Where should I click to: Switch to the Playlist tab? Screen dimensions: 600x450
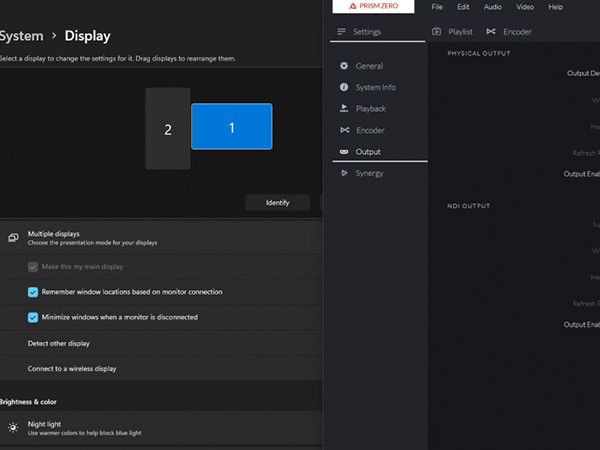453,32
